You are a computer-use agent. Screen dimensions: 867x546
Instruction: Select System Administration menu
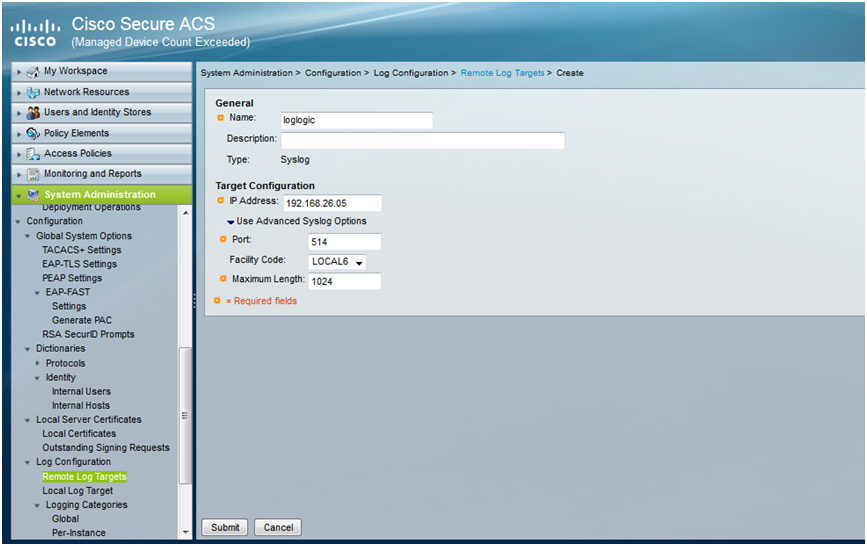tap(102, 195)
